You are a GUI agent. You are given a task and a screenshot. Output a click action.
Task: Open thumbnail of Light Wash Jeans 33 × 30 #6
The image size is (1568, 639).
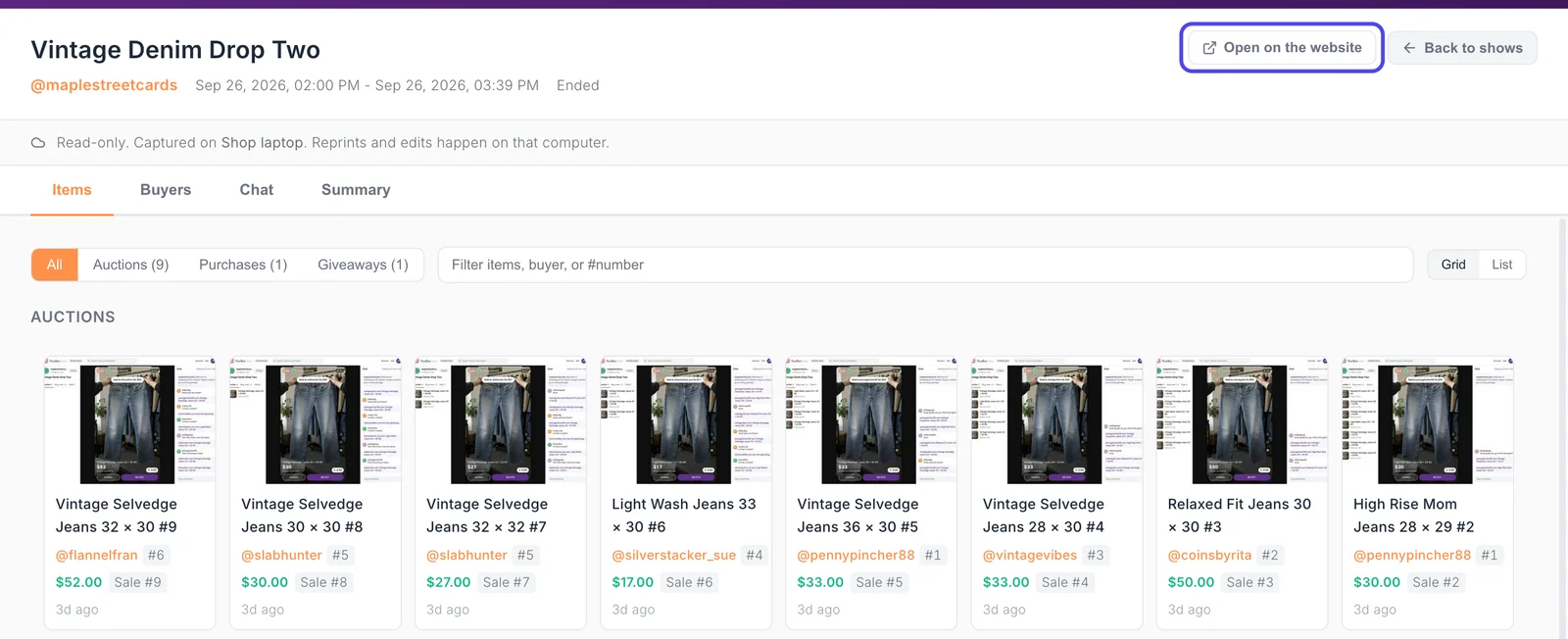point(686,419)
